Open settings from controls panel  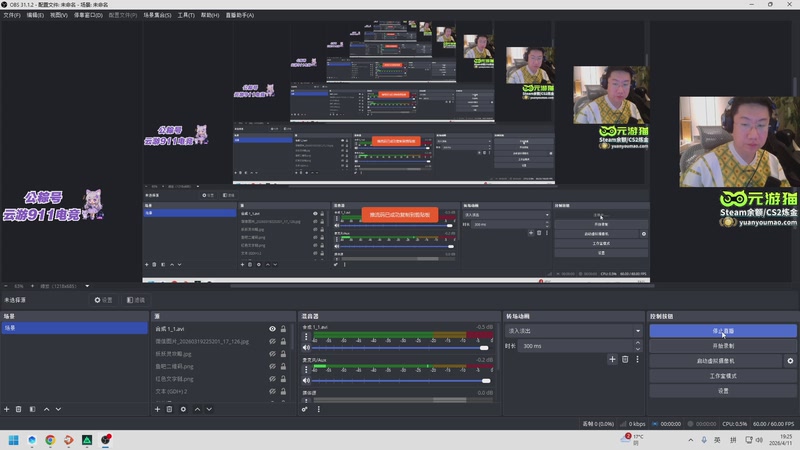pos(723,391)
